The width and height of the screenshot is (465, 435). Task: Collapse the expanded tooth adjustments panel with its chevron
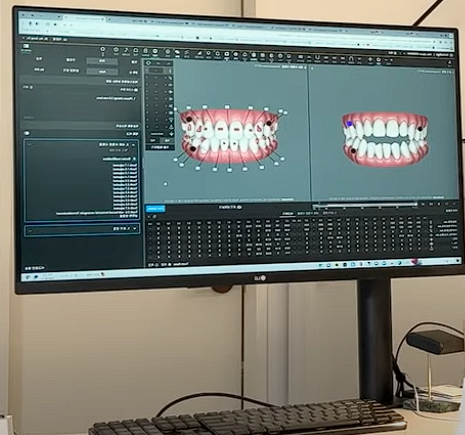click(x=133, y=145)
